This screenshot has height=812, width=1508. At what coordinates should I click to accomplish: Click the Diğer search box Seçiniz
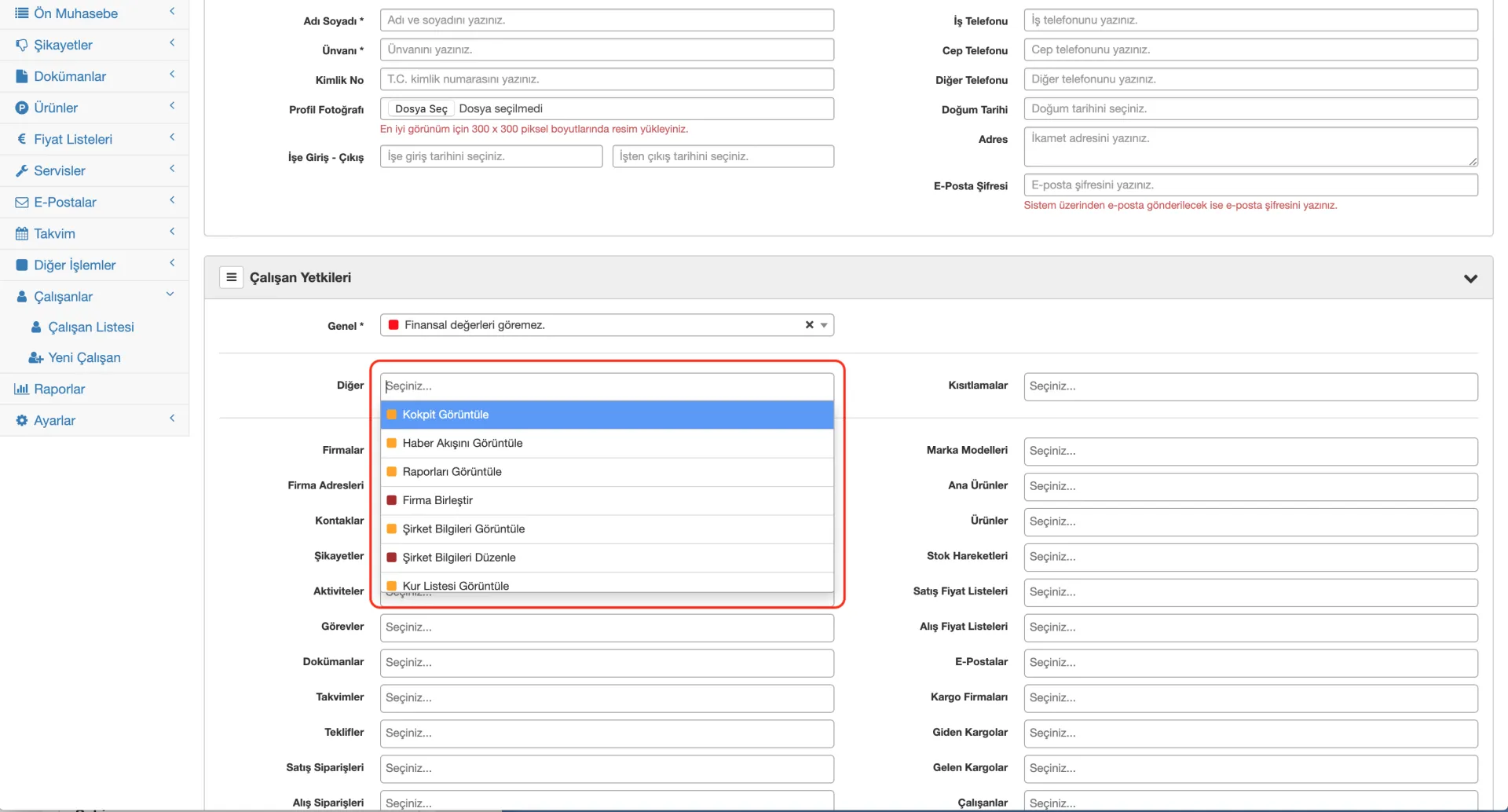(x=607, y=386)
